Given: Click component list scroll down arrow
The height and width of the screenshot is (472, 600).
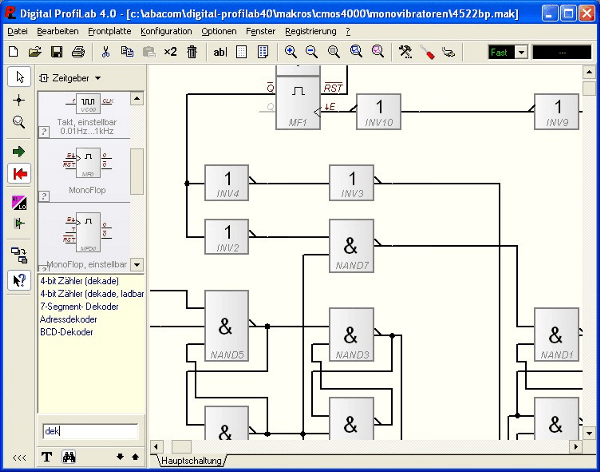Looking at the screenshot, I should (x=137, y=264).
